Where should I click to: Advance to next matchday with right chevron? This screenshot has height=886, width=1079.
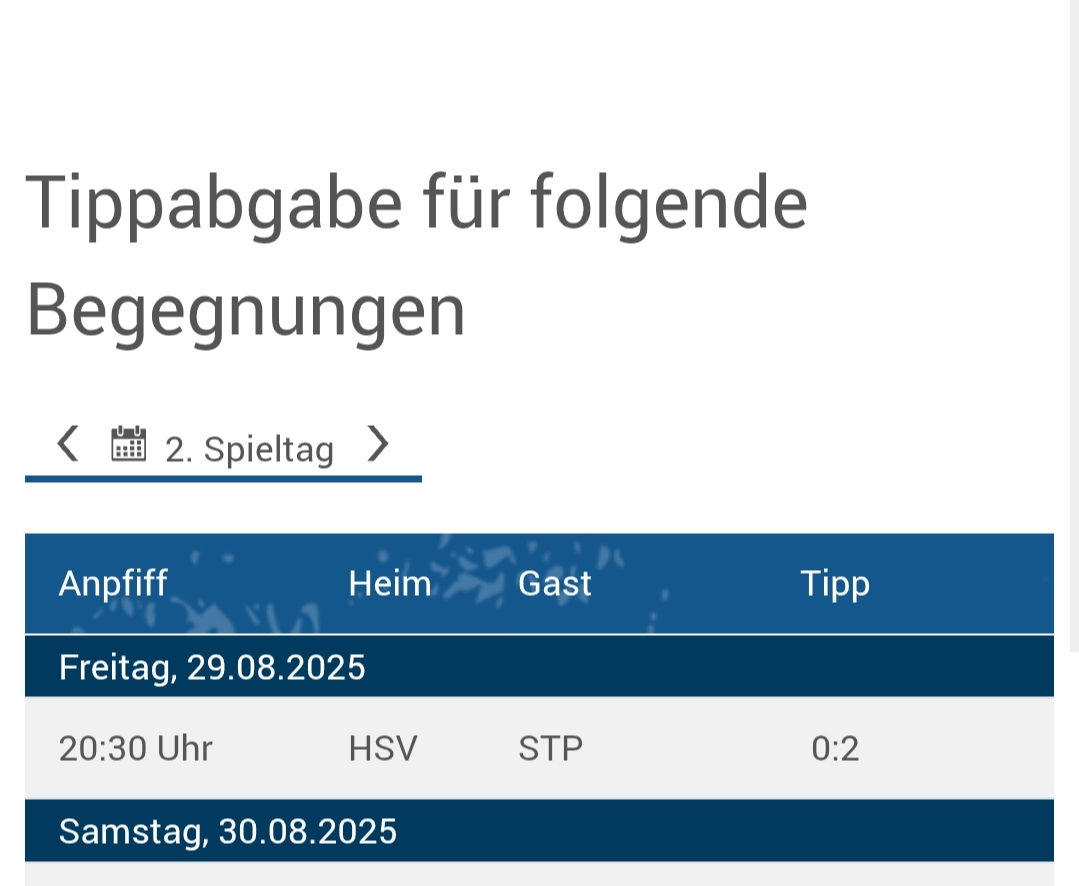pyautogui.click(x=377, y=443)
